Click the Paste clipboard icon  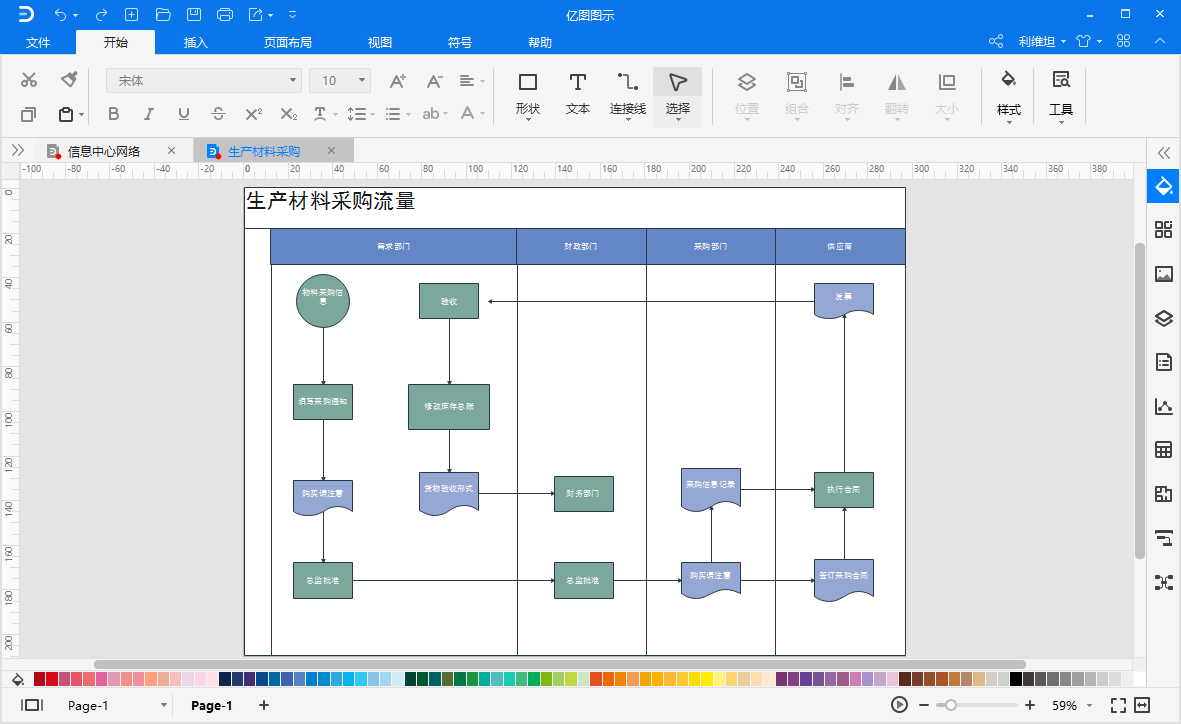[x=66, y=114]
